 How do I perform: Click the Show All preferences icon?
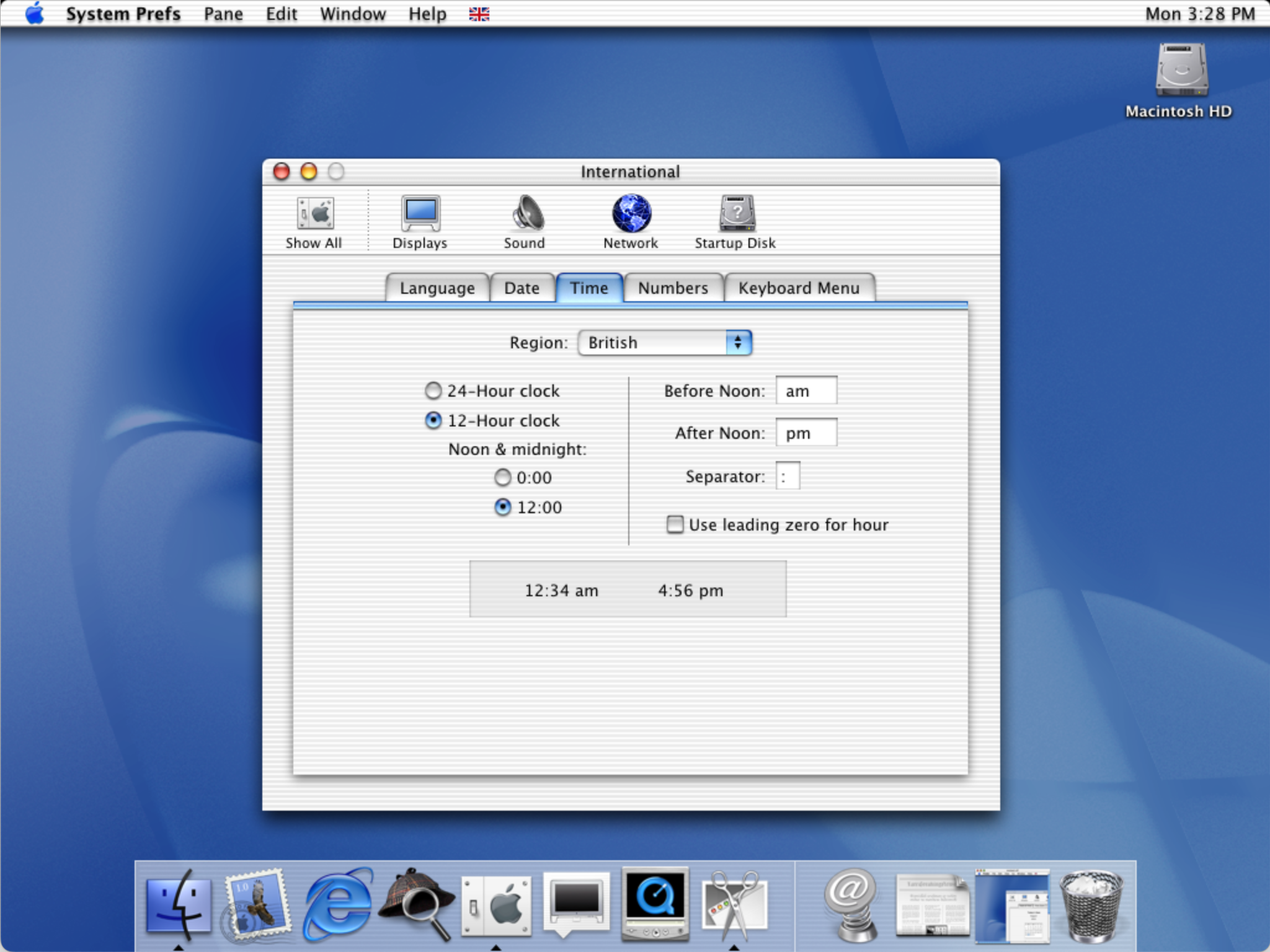(314, 222)
